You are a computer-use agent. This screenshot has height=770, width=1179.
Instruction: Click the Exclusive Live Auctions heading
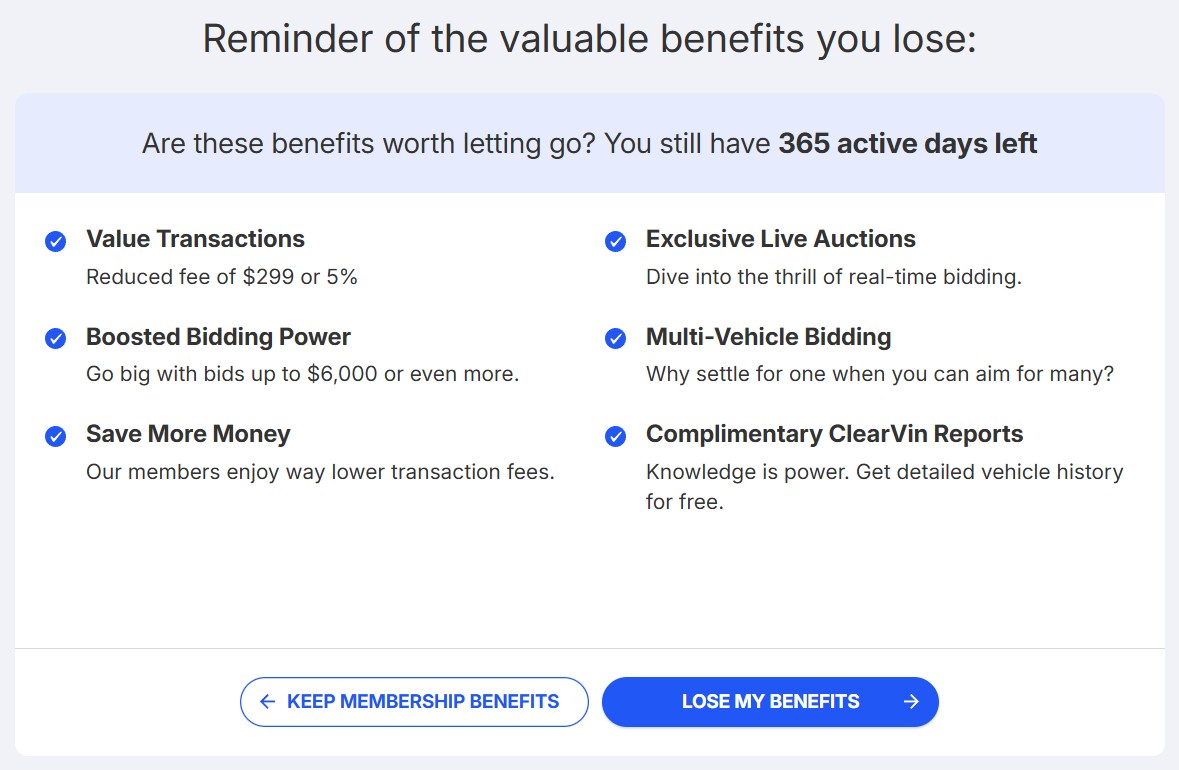tap(780, 239)
